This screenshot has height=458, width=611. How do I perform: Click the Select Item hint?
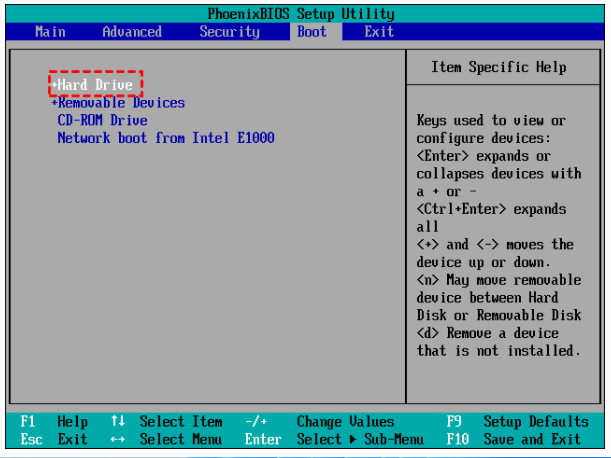pos(181,421)
